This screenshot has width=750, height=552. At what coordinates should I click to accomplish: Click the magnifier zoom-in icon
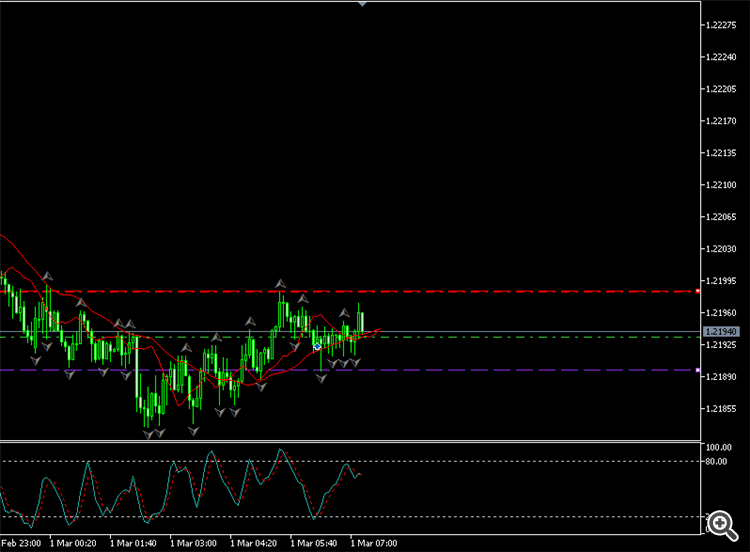point(722,525)
